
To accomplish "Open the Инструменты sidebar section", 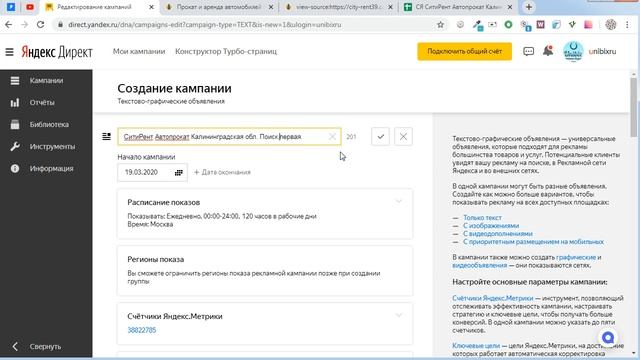I will 46,147.
